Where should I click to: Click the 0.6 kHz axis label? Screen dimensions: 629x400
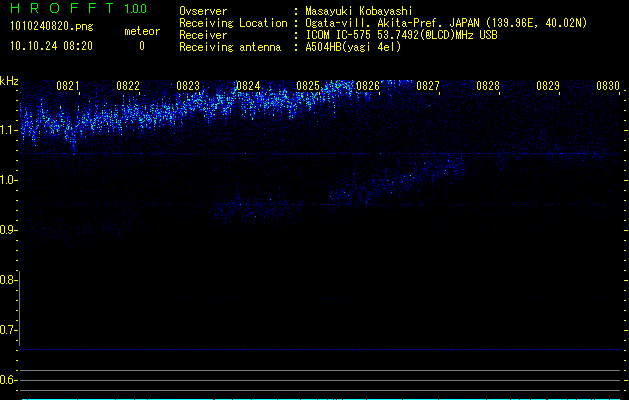(7, 380)
